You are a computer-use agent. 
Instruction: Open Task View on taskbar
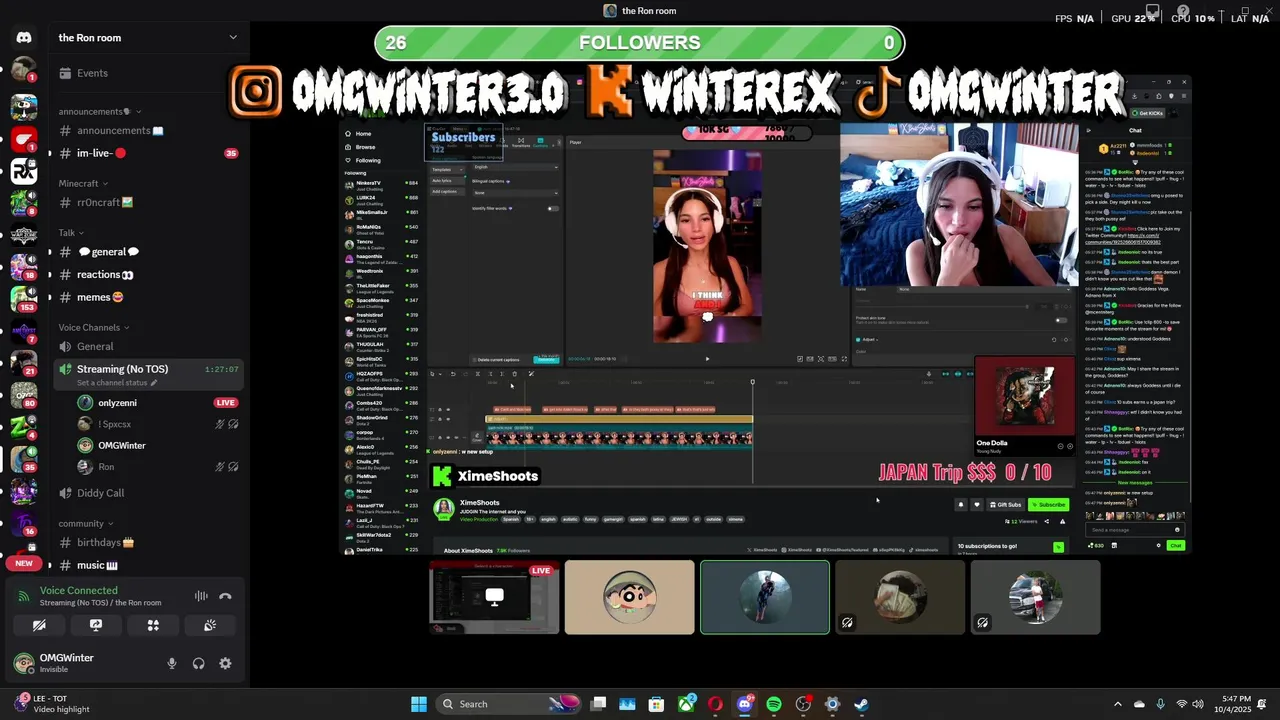[598, 704]
